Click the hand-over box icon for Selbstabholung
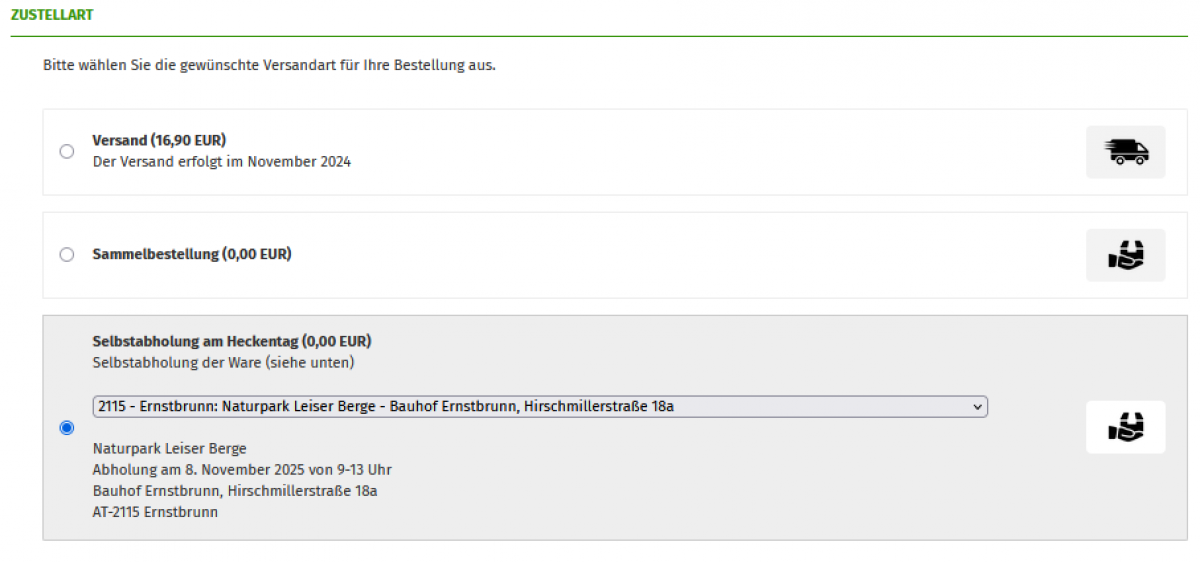Image resolution: width=1200 pixels, height=562 pixels. [1125, 427]
